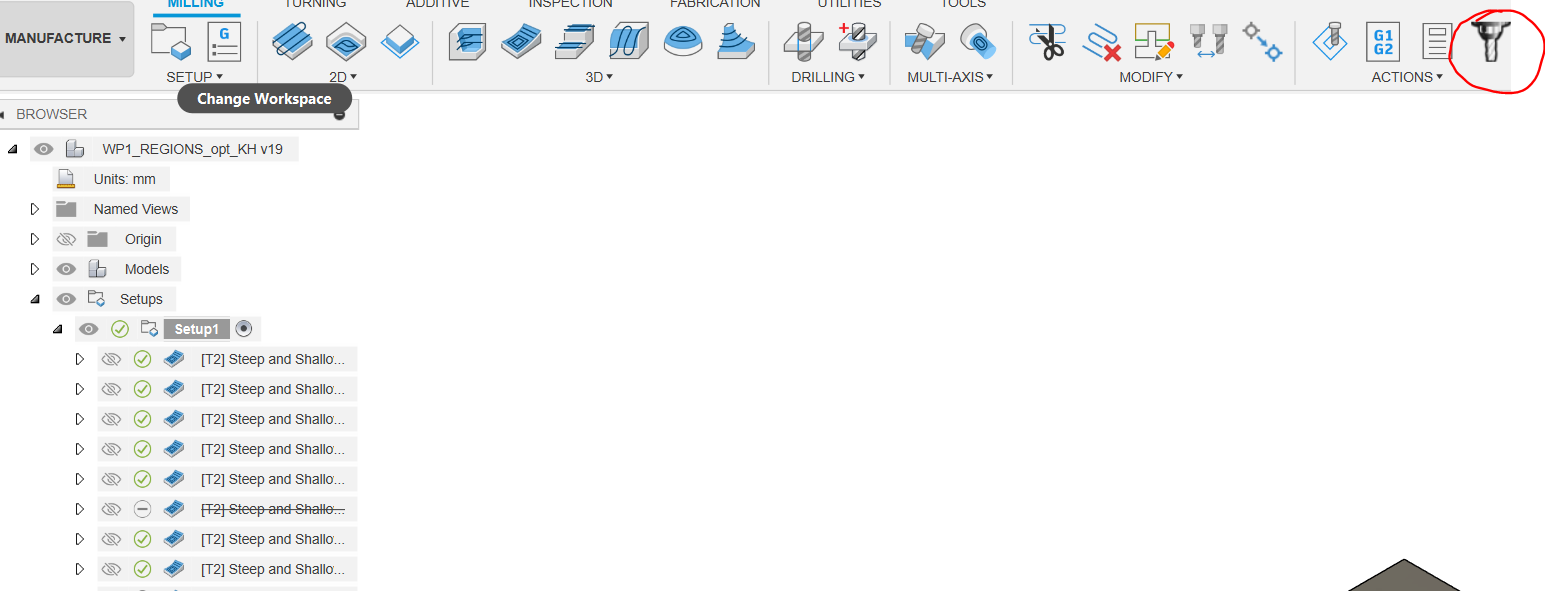Open Post Process G1 G2 icon
This screenshot has height=591, width=1545.
click(x=1383, y=42)
